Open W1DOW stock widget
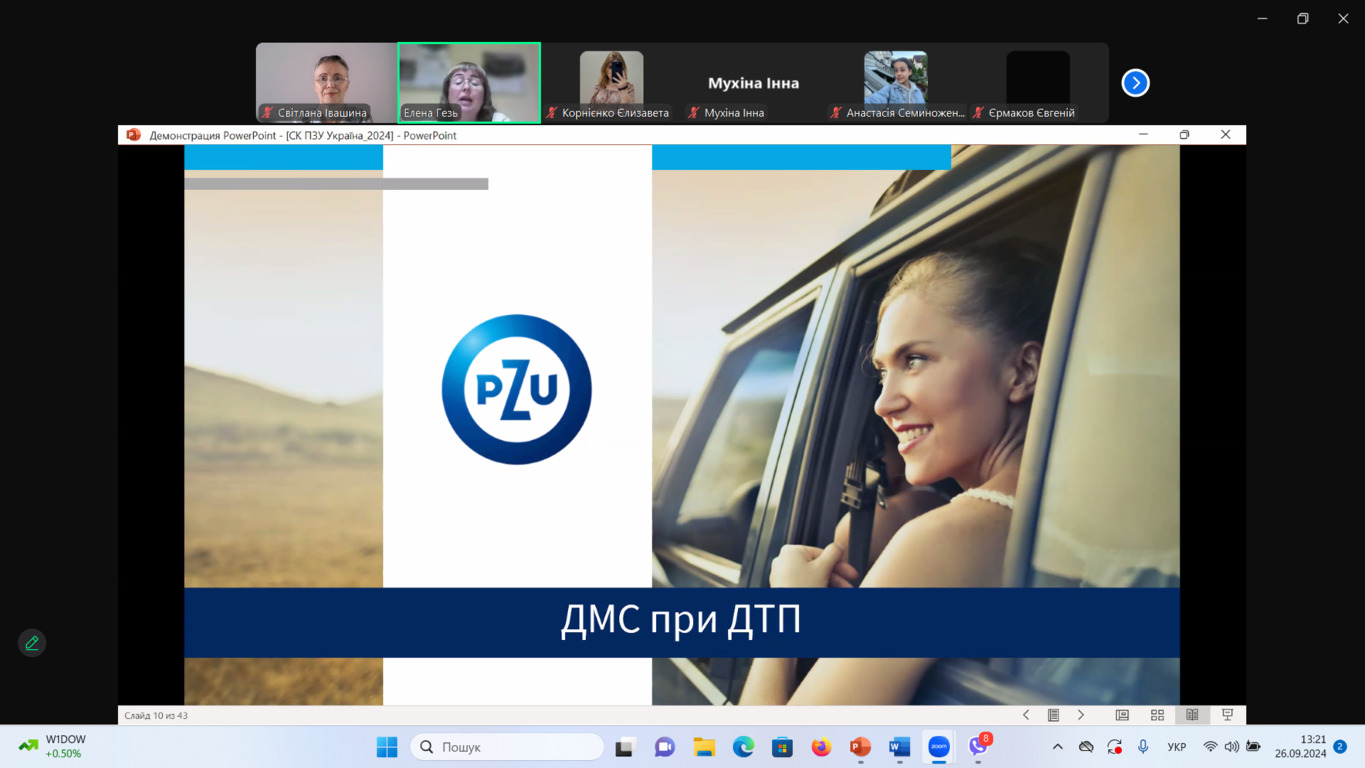This screenshot has height=768, width=1365. [53, 747]
